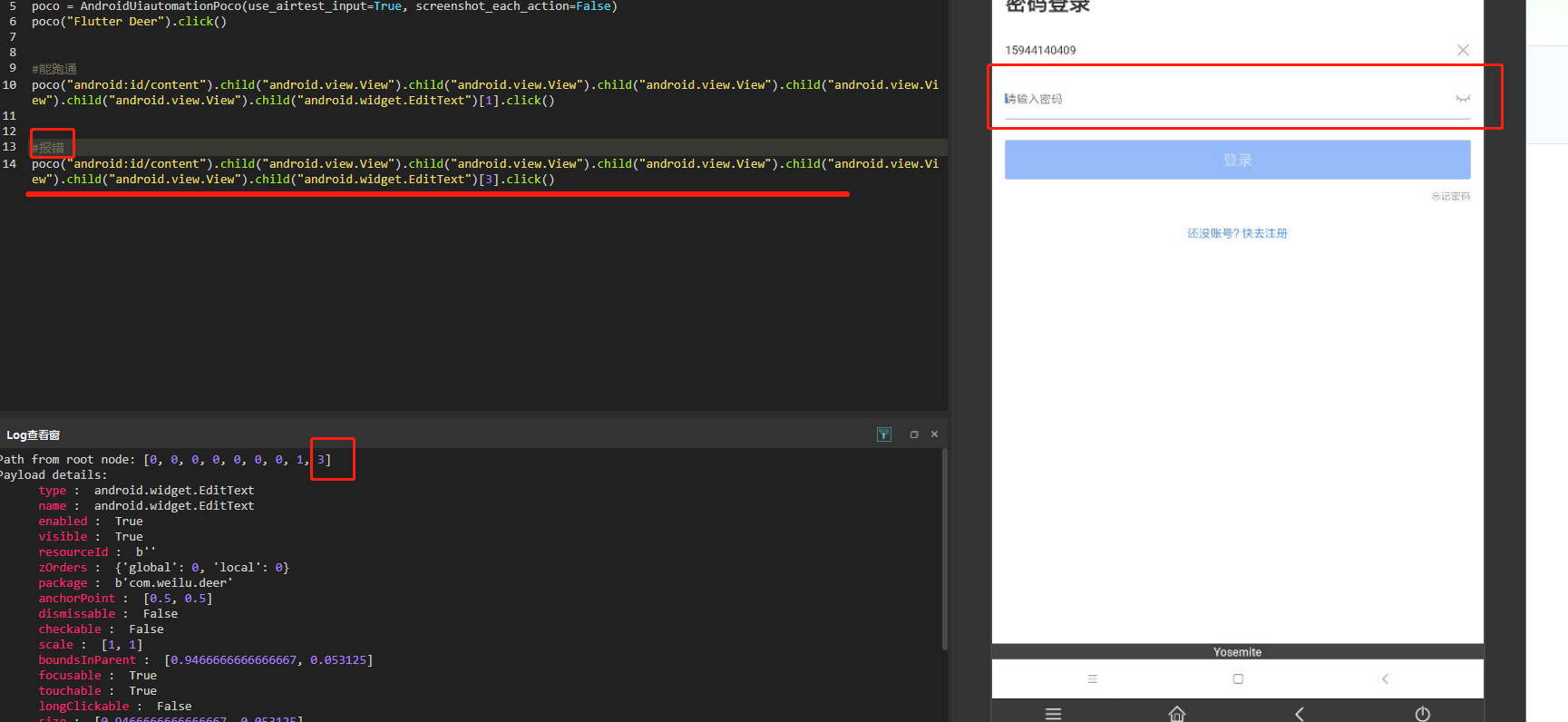
Task: Click the 'resourceId : b''' log row
Action: coord(98,552)
